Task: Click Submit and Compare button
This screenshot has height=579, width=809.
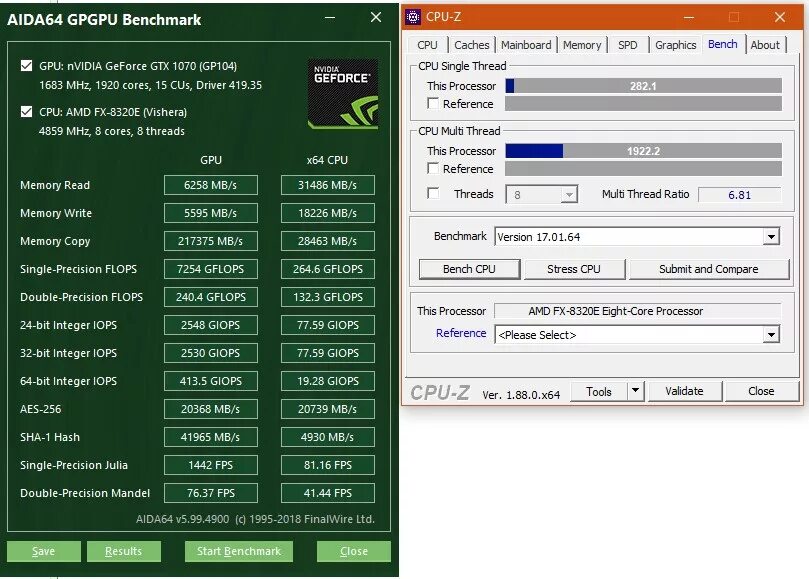Action: (708, 269)
